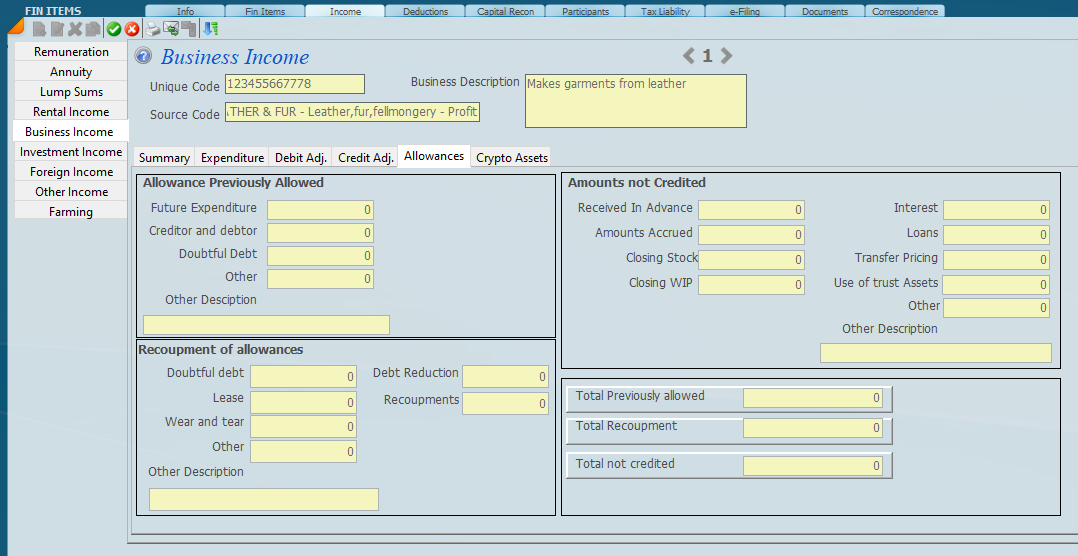Image resolution: width=1078 pixels, height=556 pixels.
Task: Switch to the Deductions tab
Action: (x=425, y=12)
